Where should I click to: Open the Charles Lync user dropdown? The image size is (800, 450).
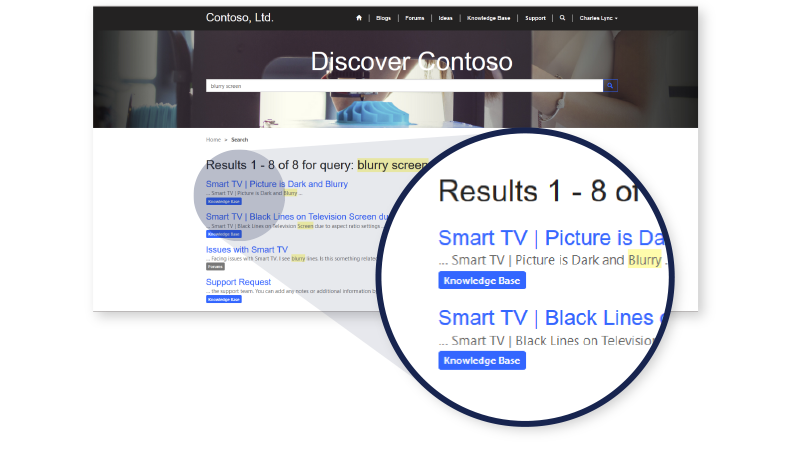[x=598, y=18]
